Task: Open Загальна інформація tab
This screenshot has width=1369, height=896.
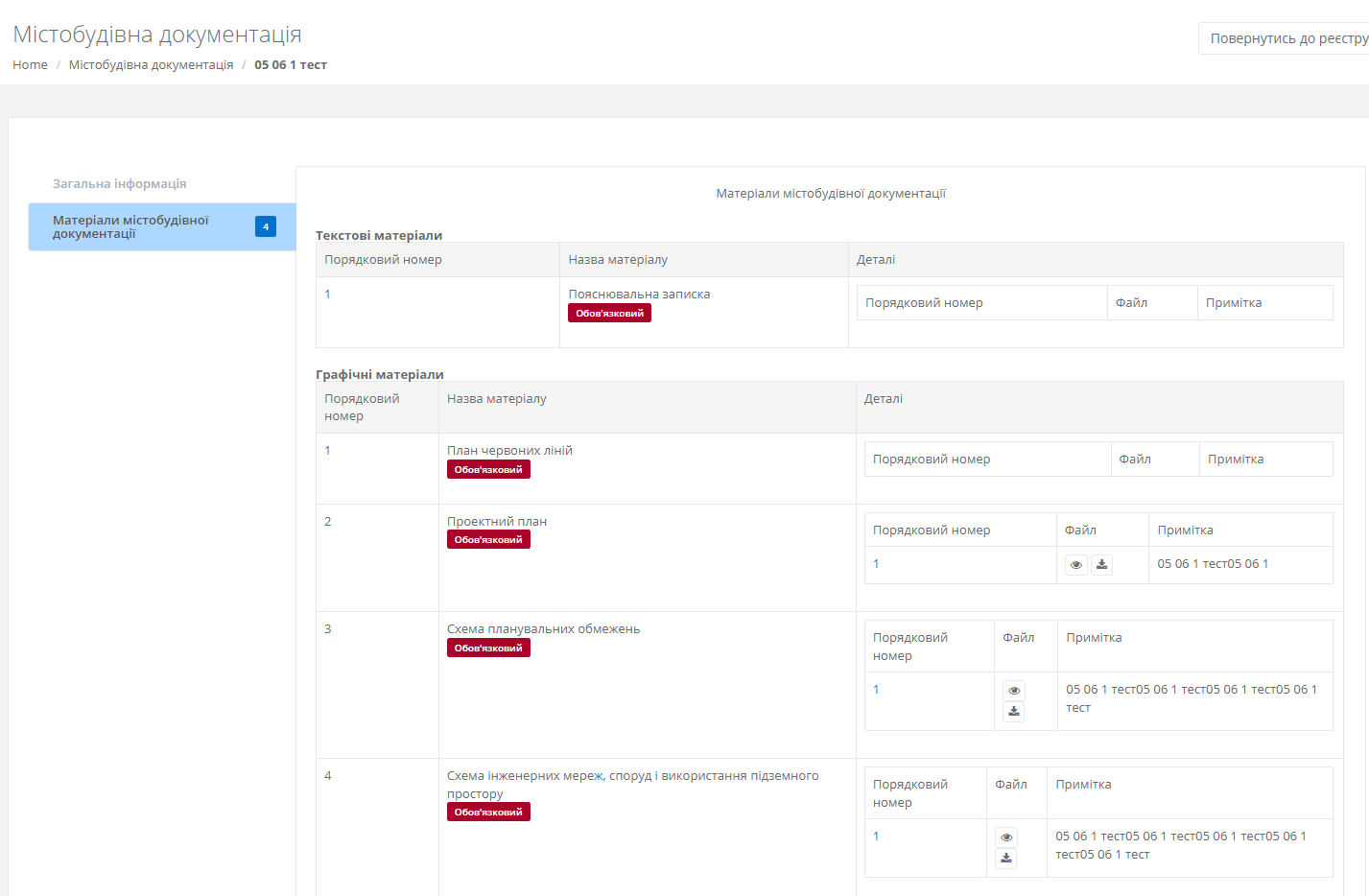Action: coord(120,183)
